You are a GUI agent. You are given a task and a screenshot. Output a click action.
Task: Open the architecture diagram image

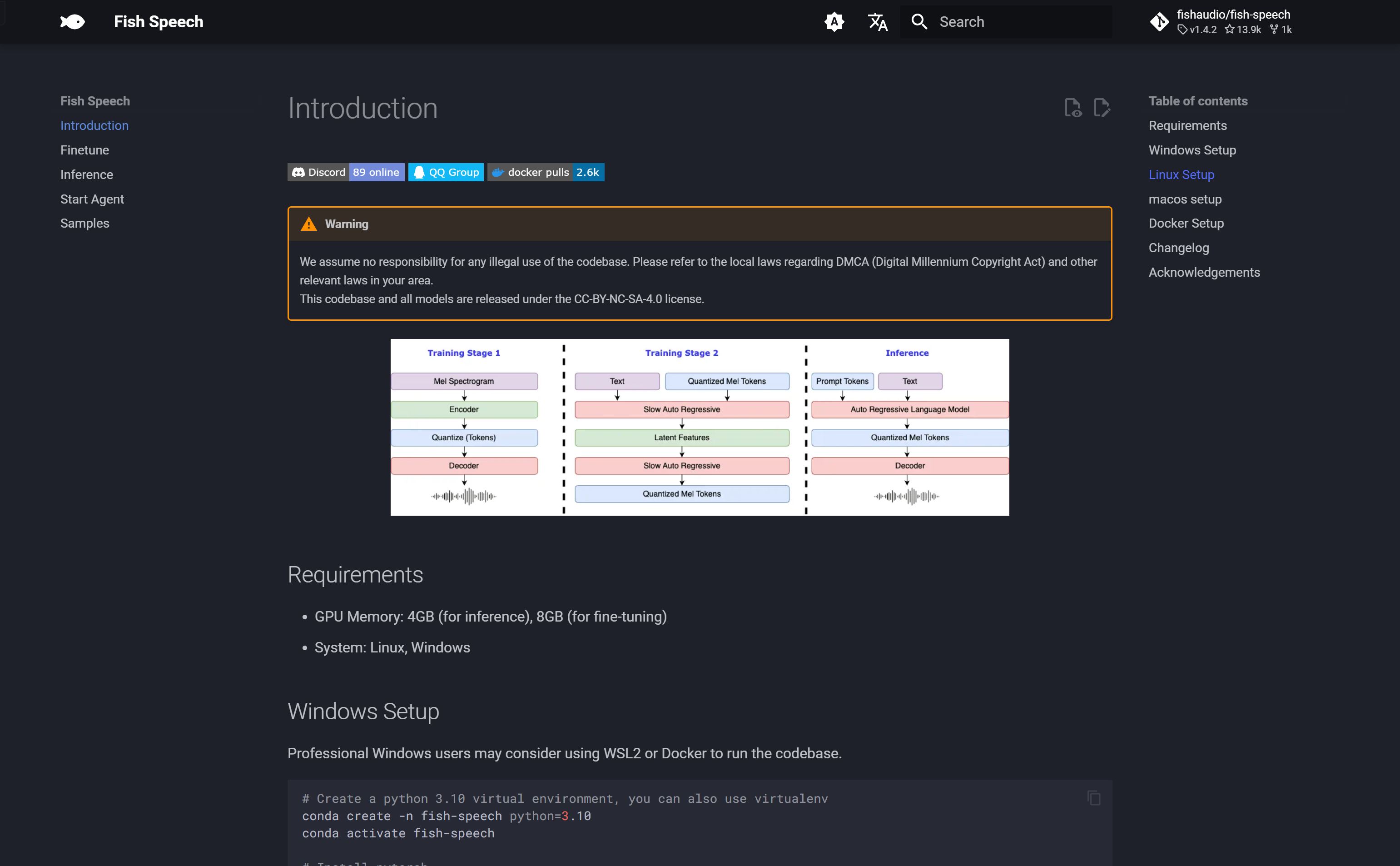pyautogui.click(x=700, y=427)
